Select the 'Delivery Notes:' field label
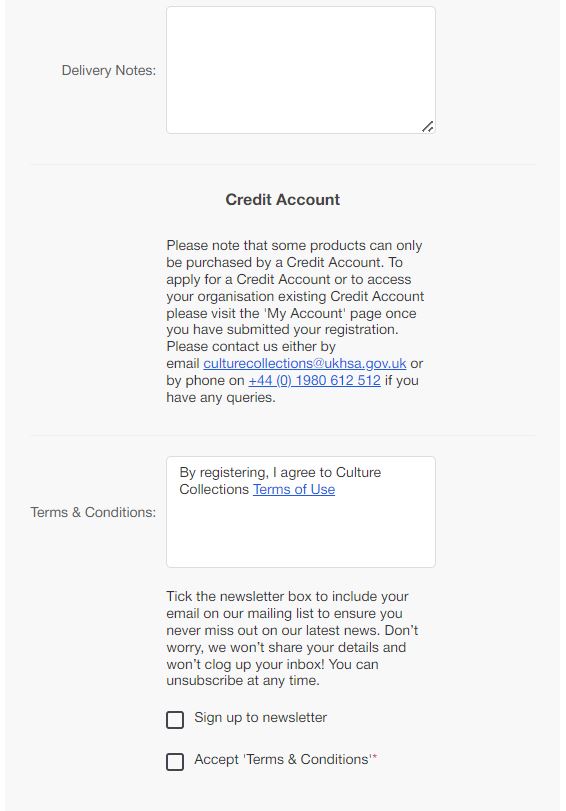The height and width of the screenshot is (811, 566). click(x=109, y=70)
